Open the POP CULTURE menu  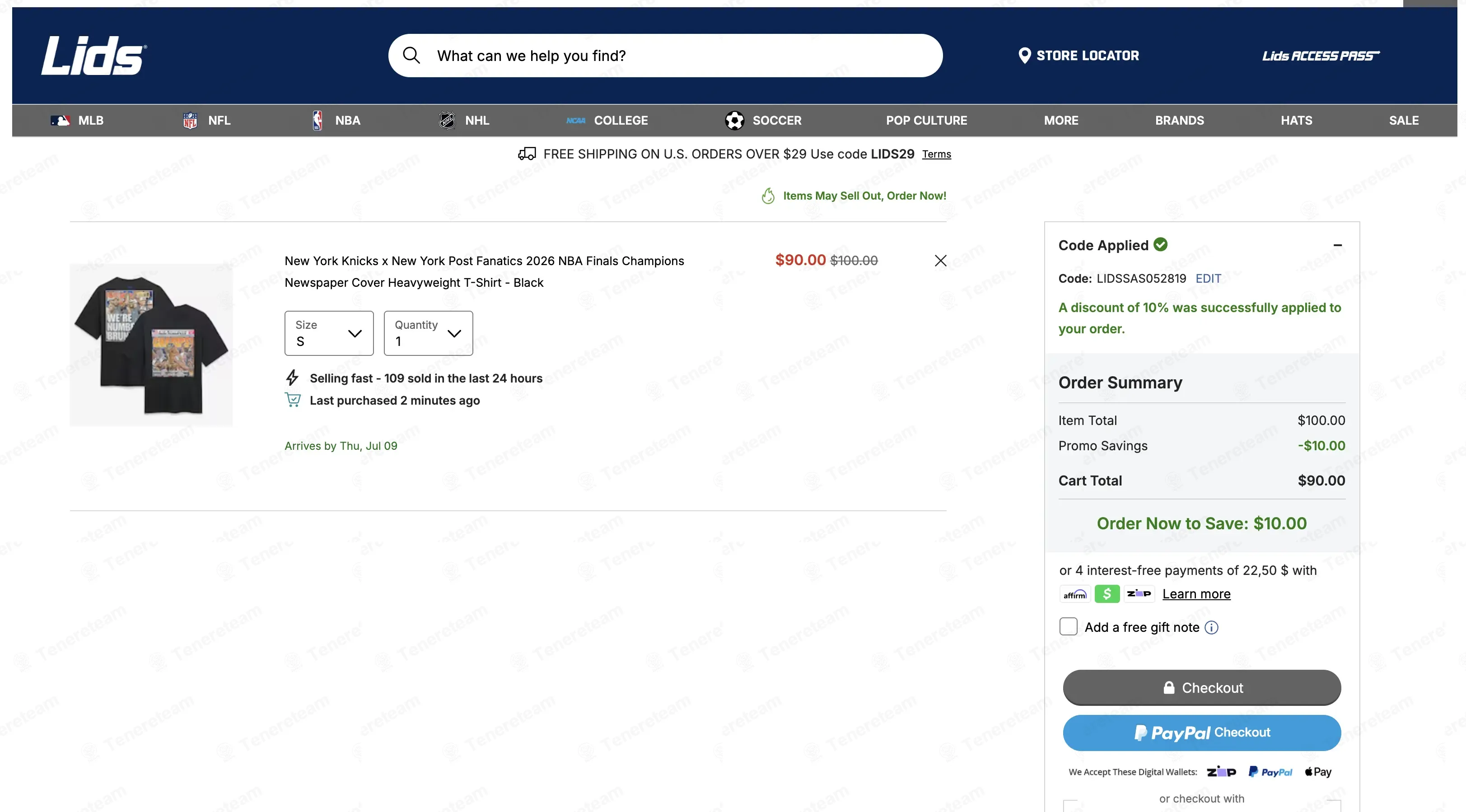click(926, 120)
